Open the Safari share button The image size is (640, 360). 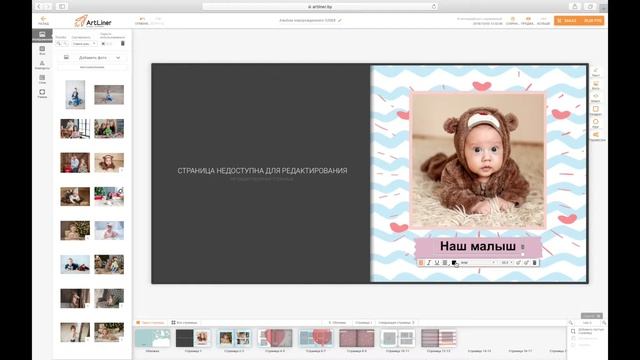[575, 7]
